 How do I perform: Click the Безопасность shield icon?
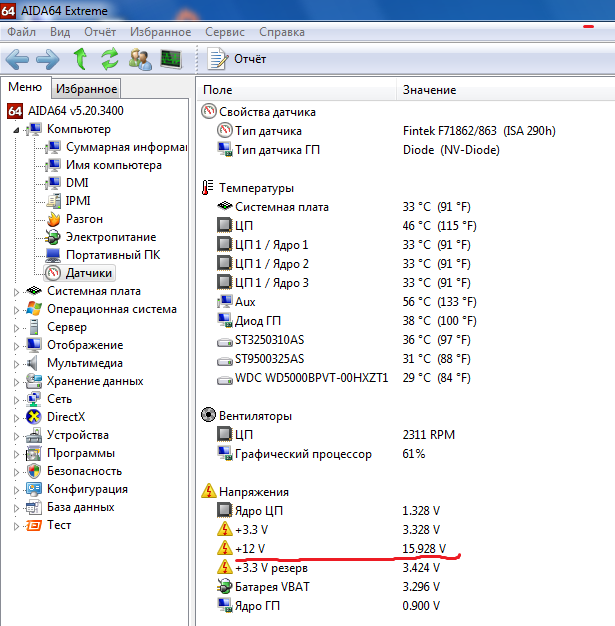coord(34,471)
